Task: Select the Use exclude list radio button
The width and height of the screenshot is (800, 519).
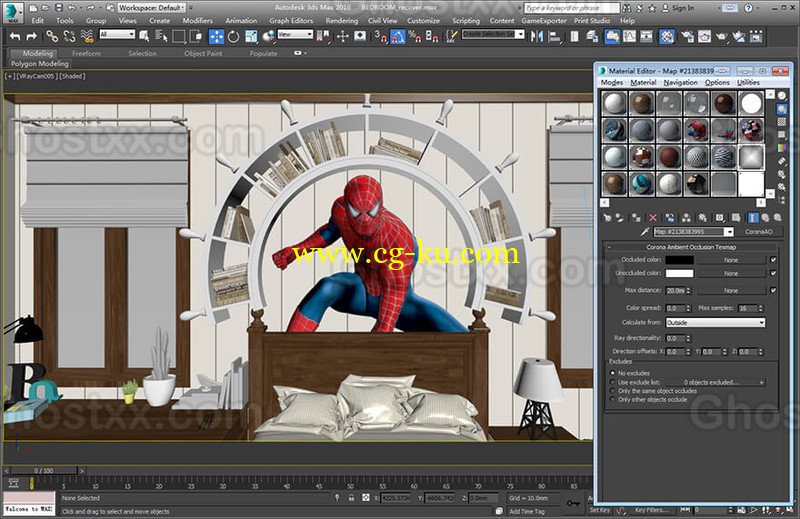Action: coord(612,382)
